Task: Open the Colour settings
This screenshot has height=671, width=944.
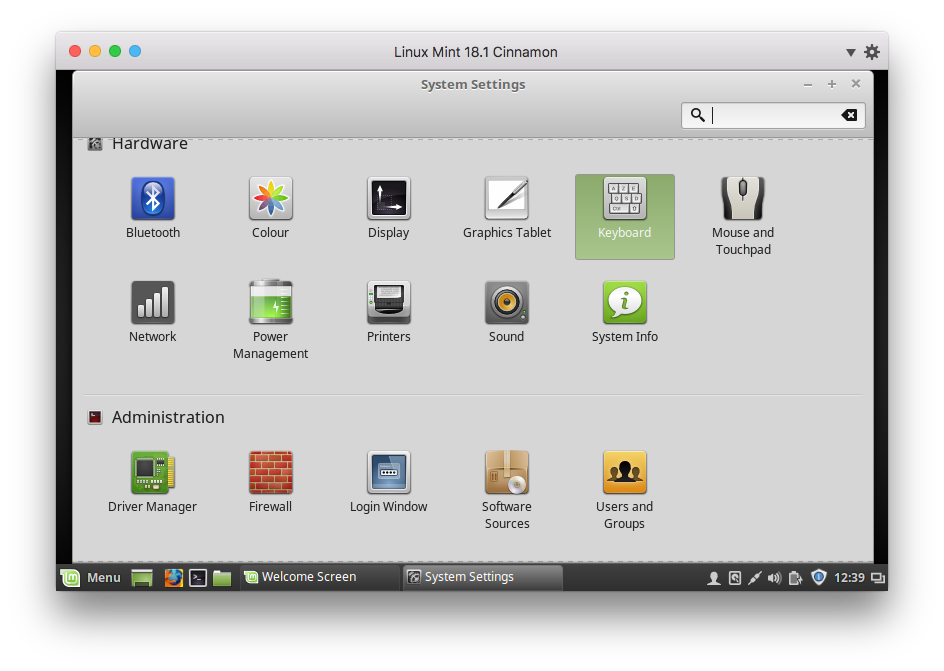Action: [x=270, y=208]
